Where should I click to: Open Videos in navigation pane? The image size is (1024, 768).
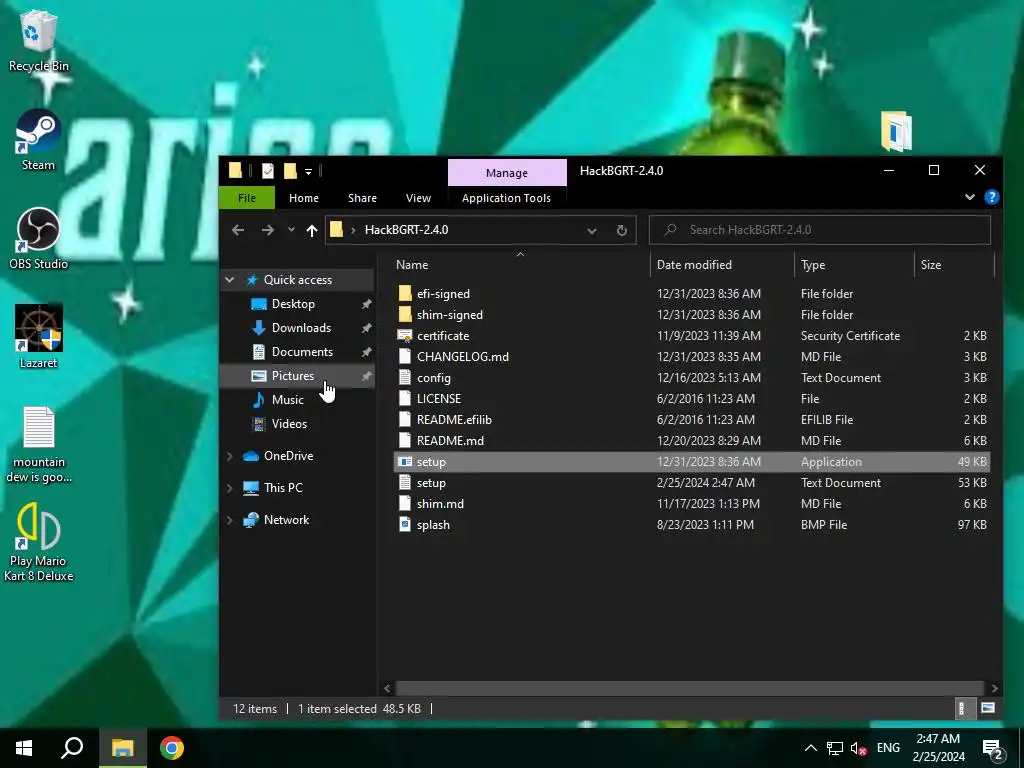289,424
